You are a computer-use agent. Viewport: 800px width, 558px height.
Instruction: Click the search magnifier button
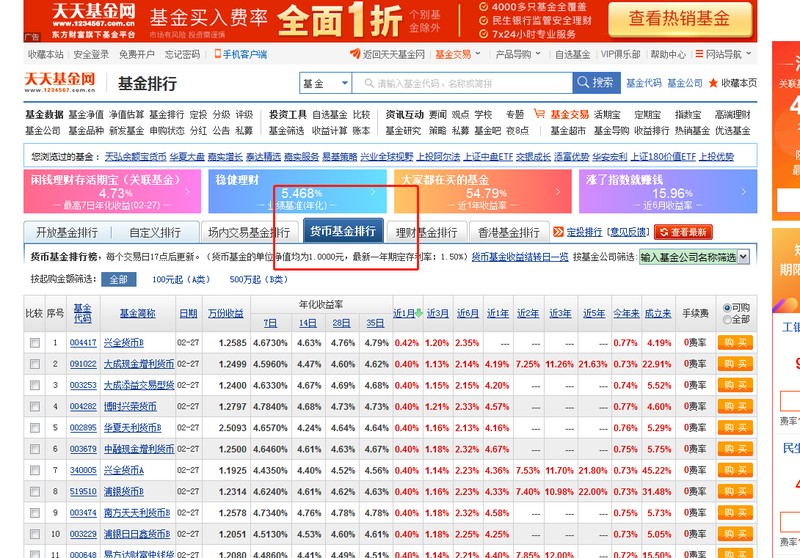pyautogui.click(x=596, y=83)
